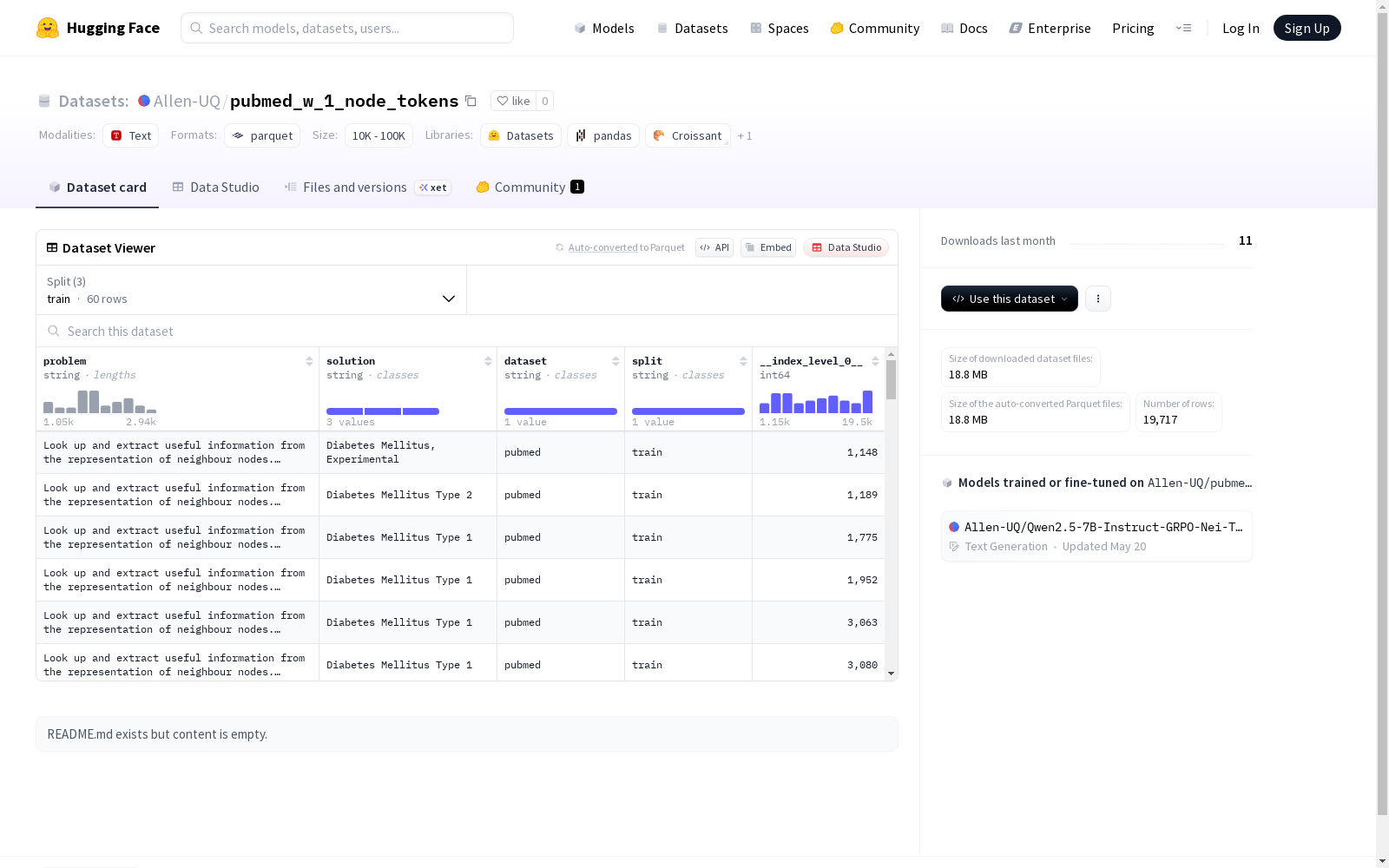This screenshot has height=868, width=1389.
Task: Open the three-dot dataset options menu
Action: coord(1098,299)
